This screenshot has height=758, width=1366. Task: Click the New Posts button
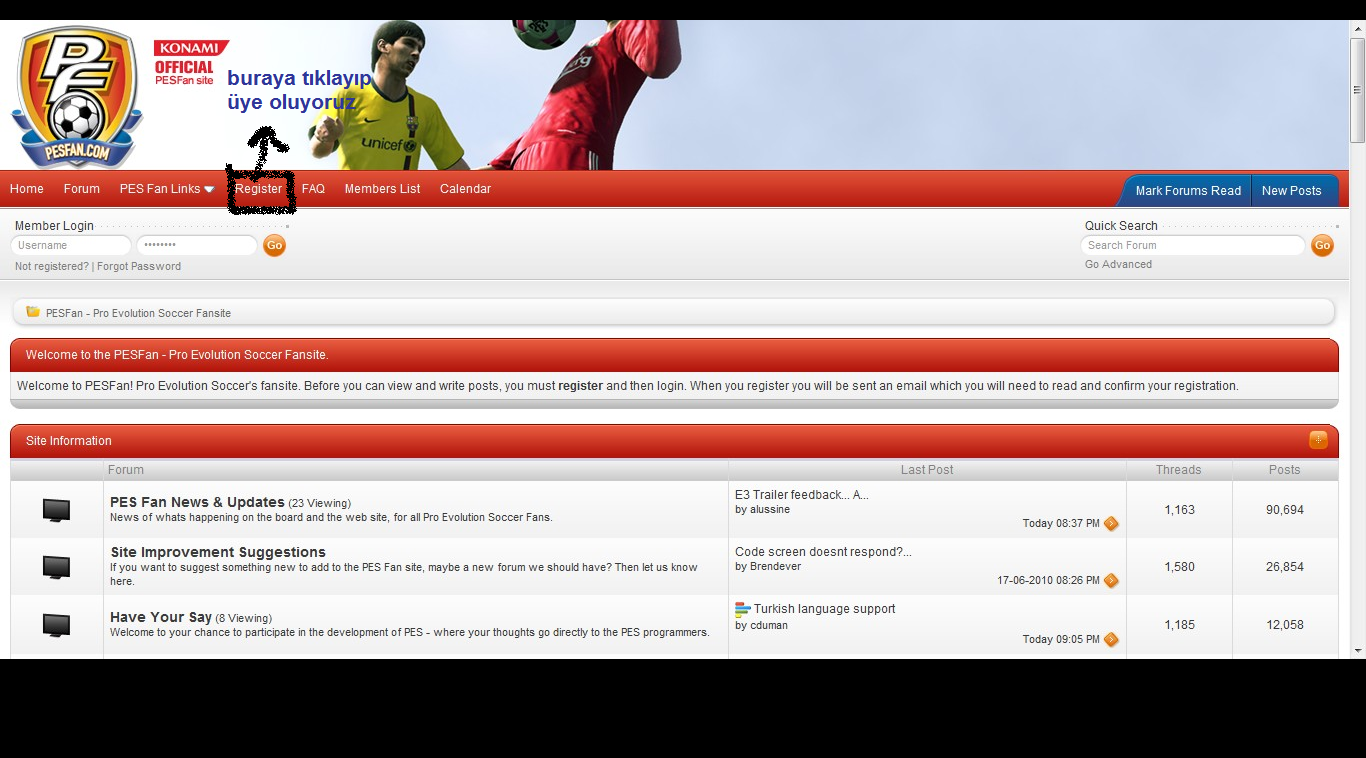point(1291,191)
